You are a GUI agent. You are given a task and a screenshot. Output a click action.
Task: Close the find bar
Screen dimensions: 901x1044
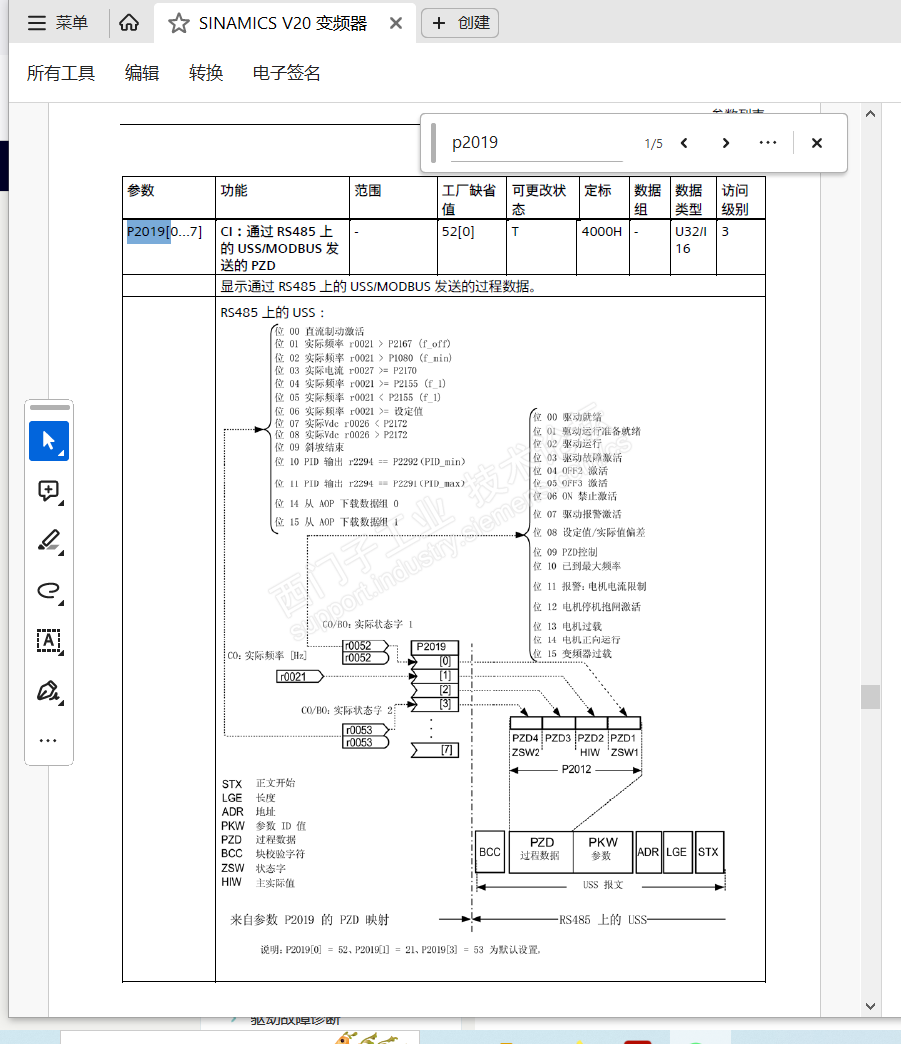817,143
